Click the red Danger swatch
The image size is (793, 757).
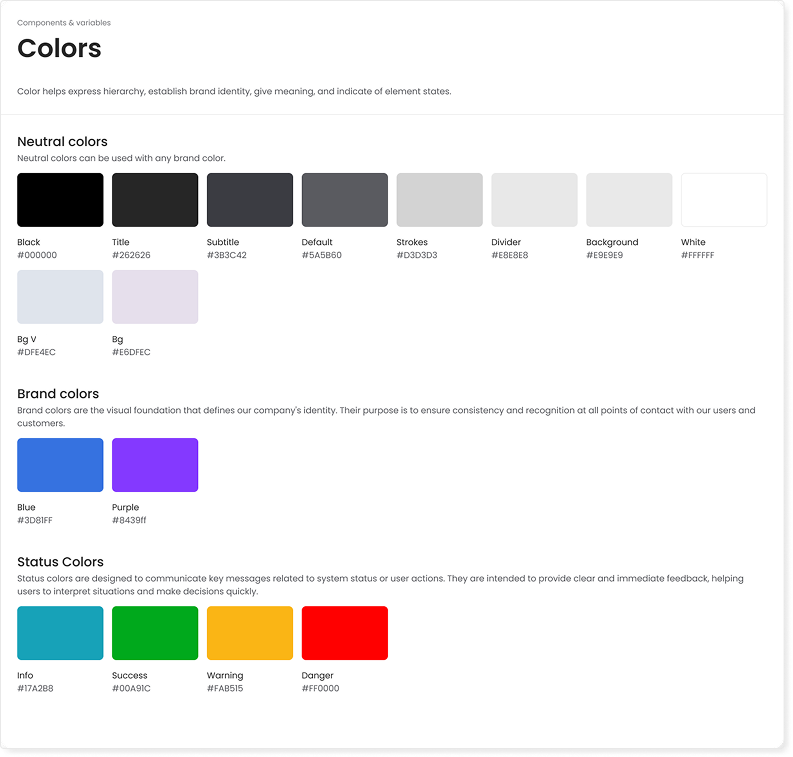[x=345, y=633]
